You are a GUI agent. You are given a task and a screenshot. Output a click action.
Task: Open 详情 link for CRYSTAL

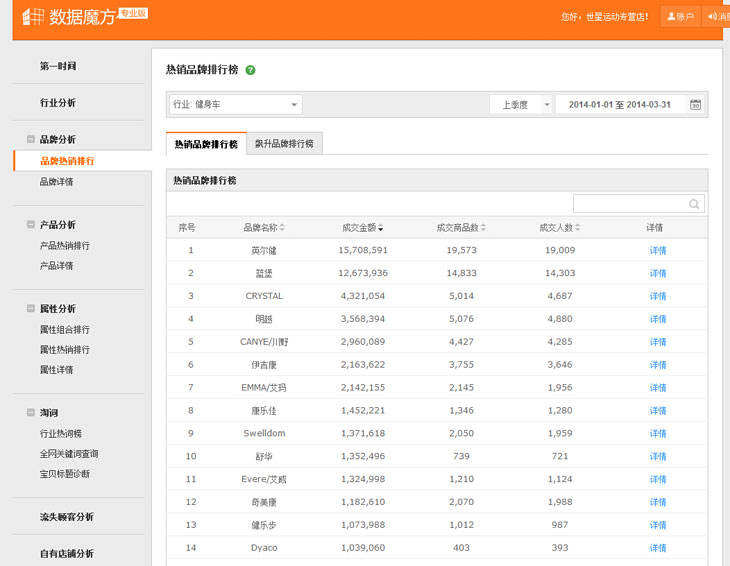pyautogui.click(x=658, y=296)
